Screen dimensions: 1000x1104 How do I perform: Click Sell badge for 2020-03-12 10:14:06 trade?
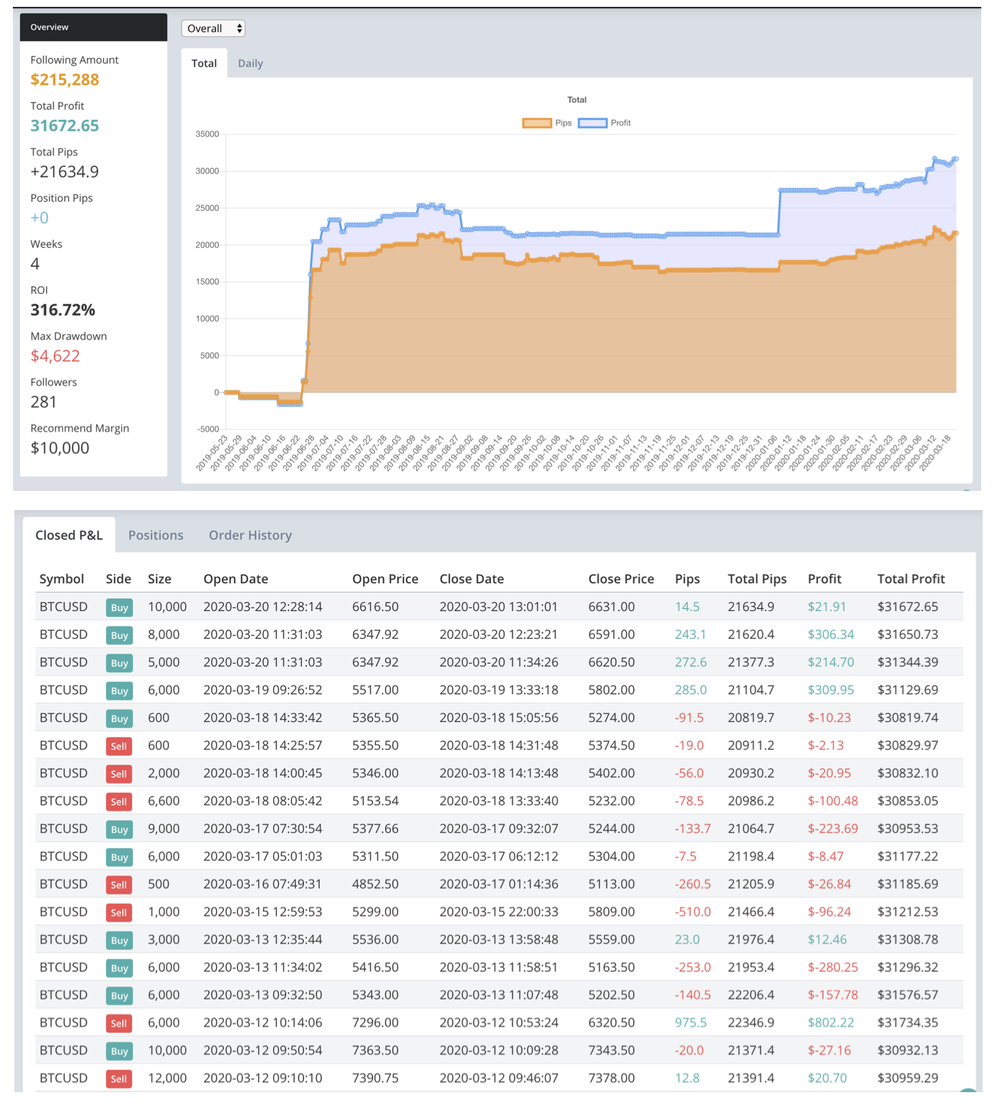click(x=119, y=1023)
